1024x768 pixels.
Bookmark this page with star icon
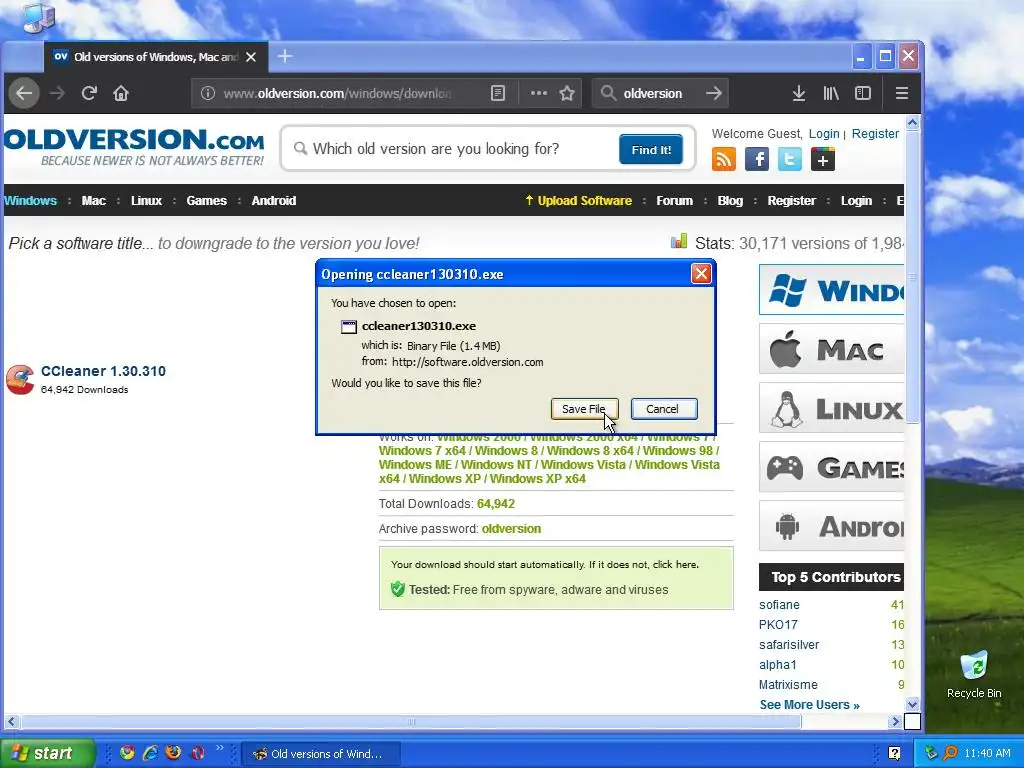[x=567, y=93]
